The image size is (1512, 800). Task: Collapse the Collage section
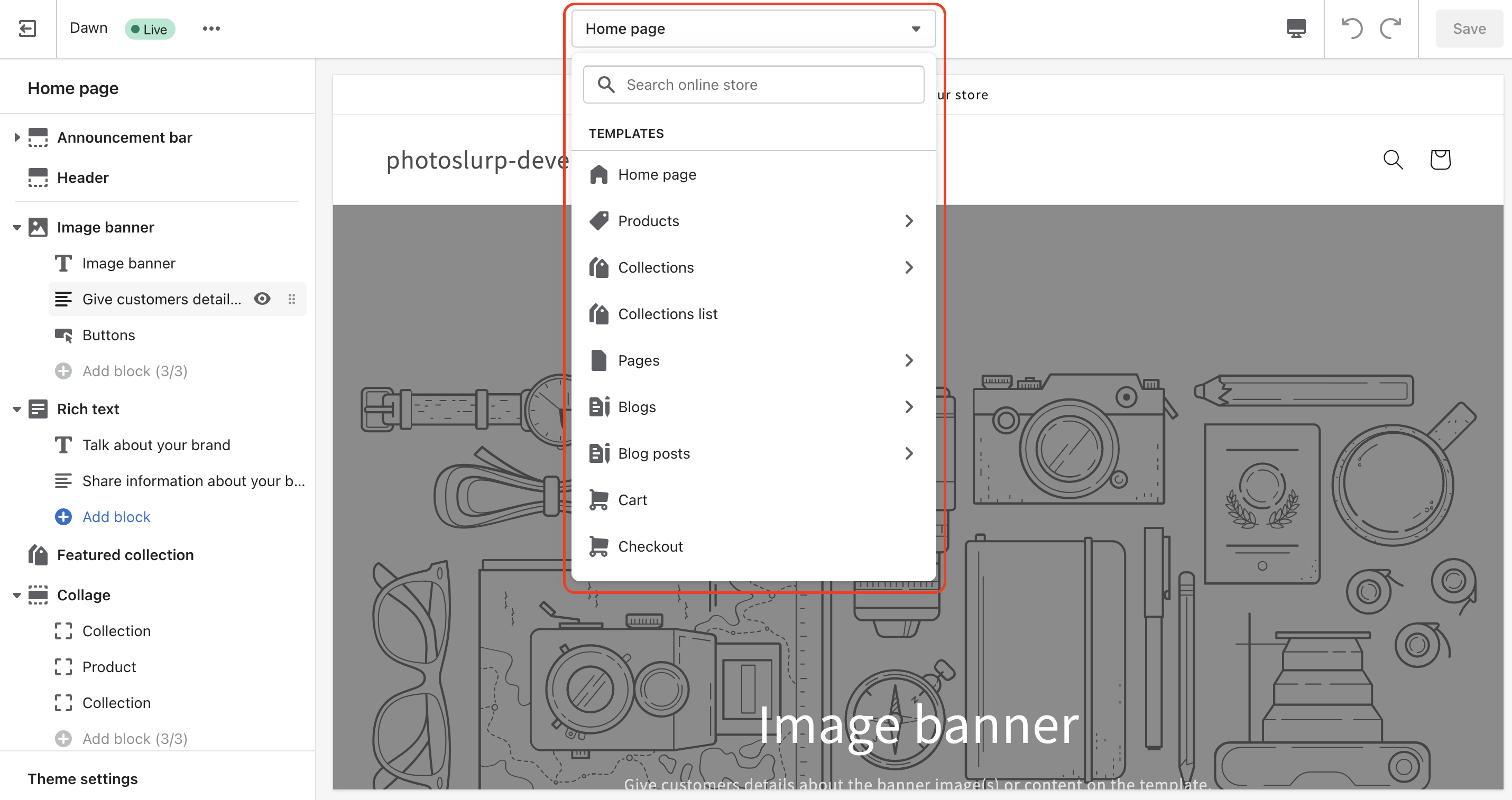click(16, 596)
